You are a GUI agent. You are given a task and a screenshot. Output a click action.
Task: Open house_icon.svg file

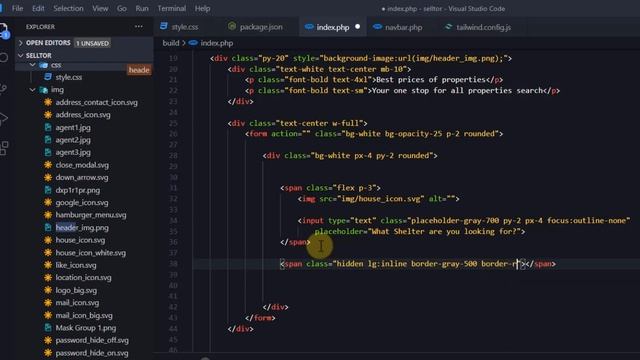[x=80, y=240]
